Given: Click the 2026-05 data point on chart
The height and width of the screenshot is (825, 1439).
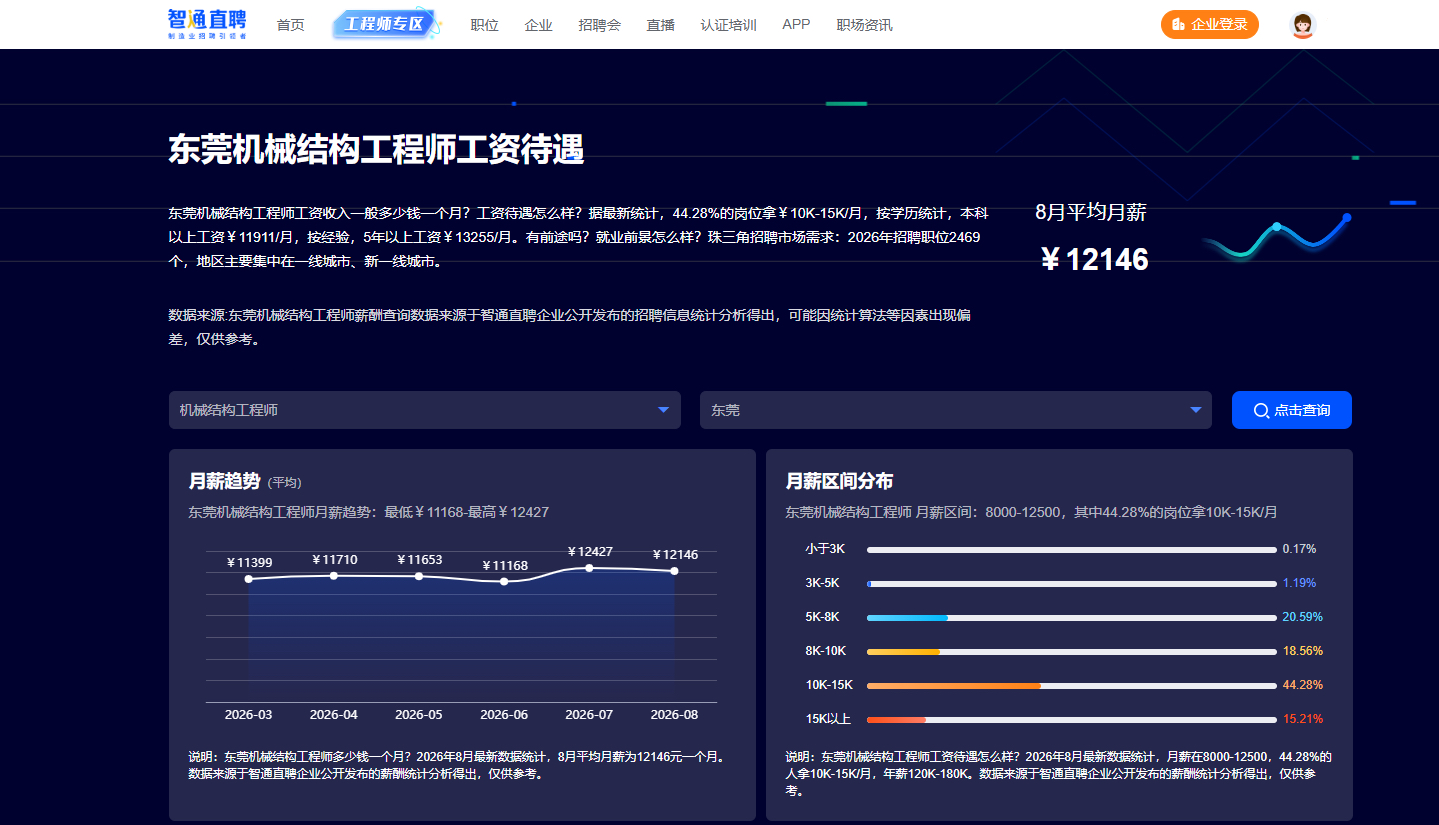Looking at the screenshot, I should coord(419,576).
